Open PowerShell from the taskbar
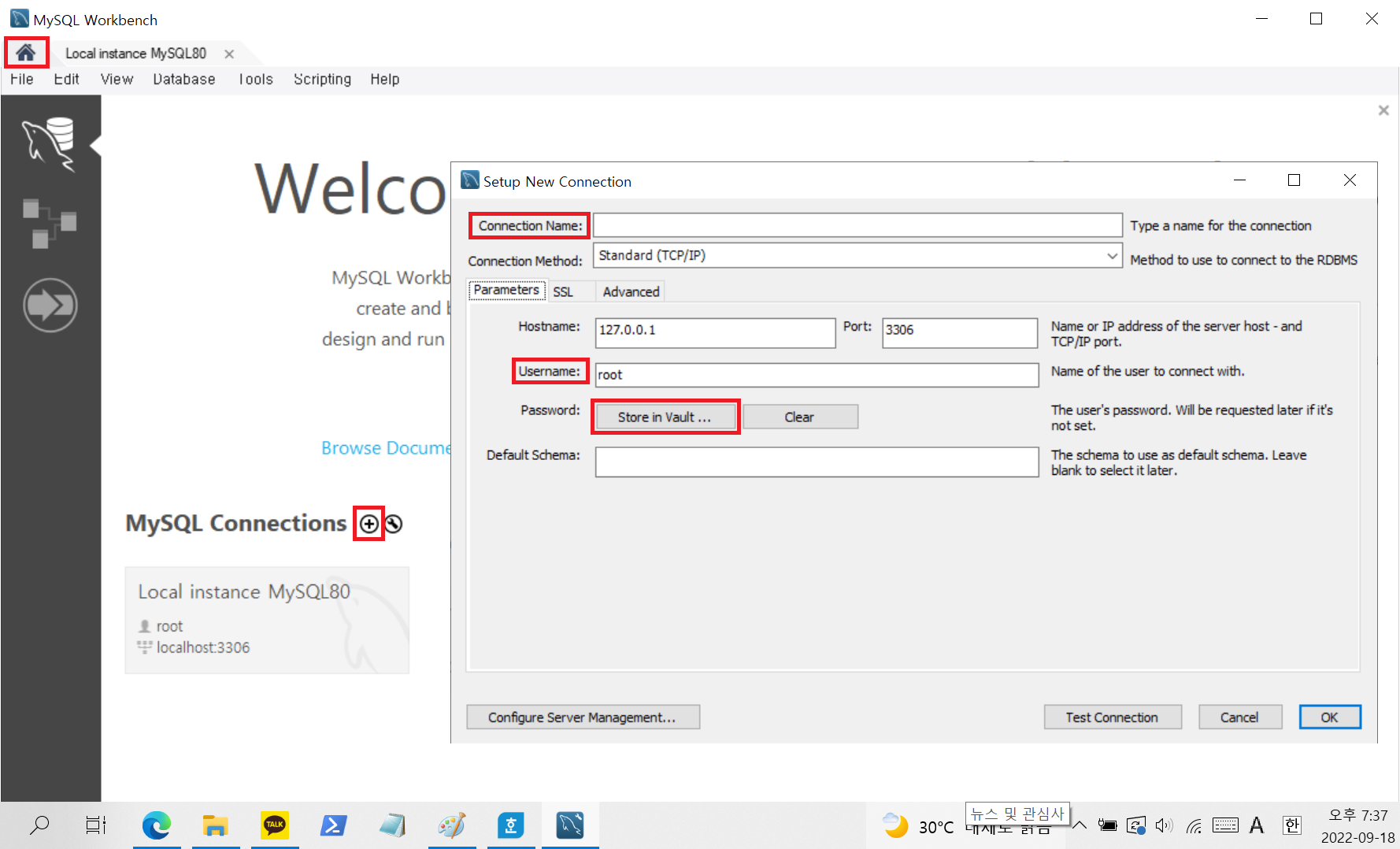1400x849 pixels. tap(333, 825)
